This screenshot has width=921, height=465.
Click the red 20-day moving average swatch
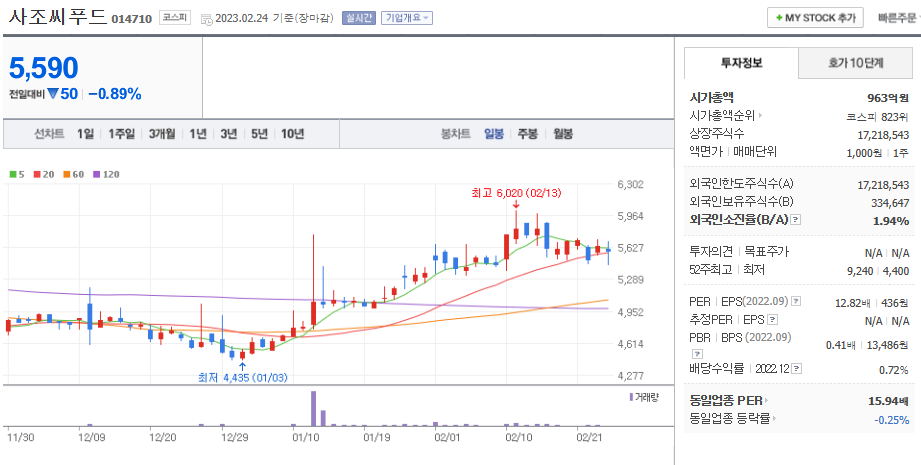click(x=36, y=174)
